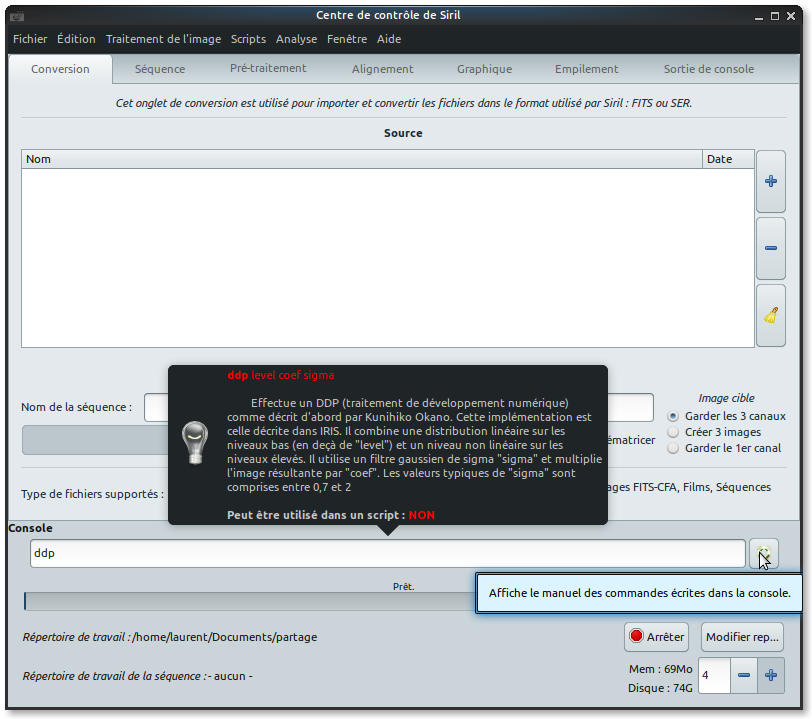Add source files with the plus button
The height and width of the screenshot is (719, 812).
click(771, 181)
